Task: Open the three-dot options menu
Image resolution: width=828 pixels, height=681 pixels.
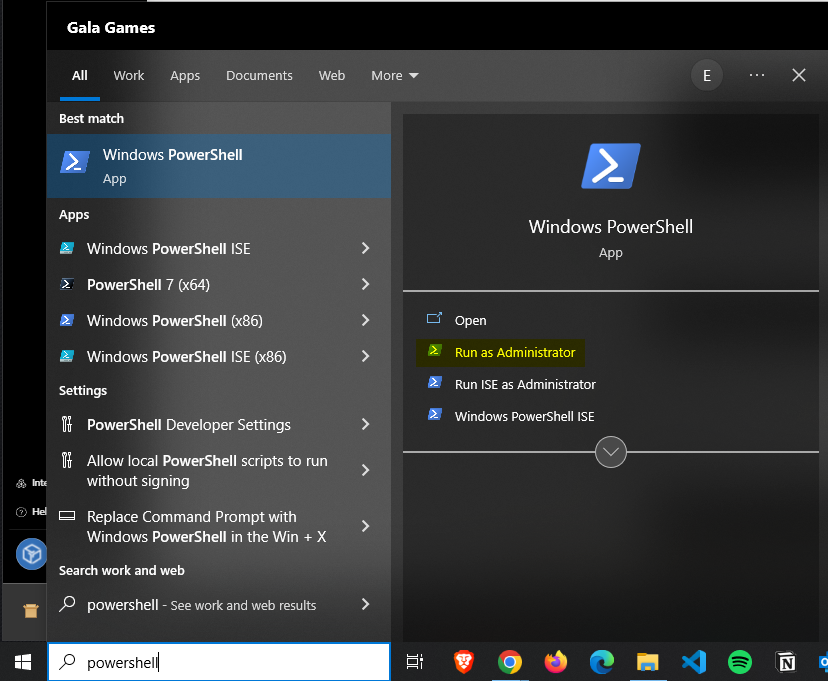Action: coord(757,75)
